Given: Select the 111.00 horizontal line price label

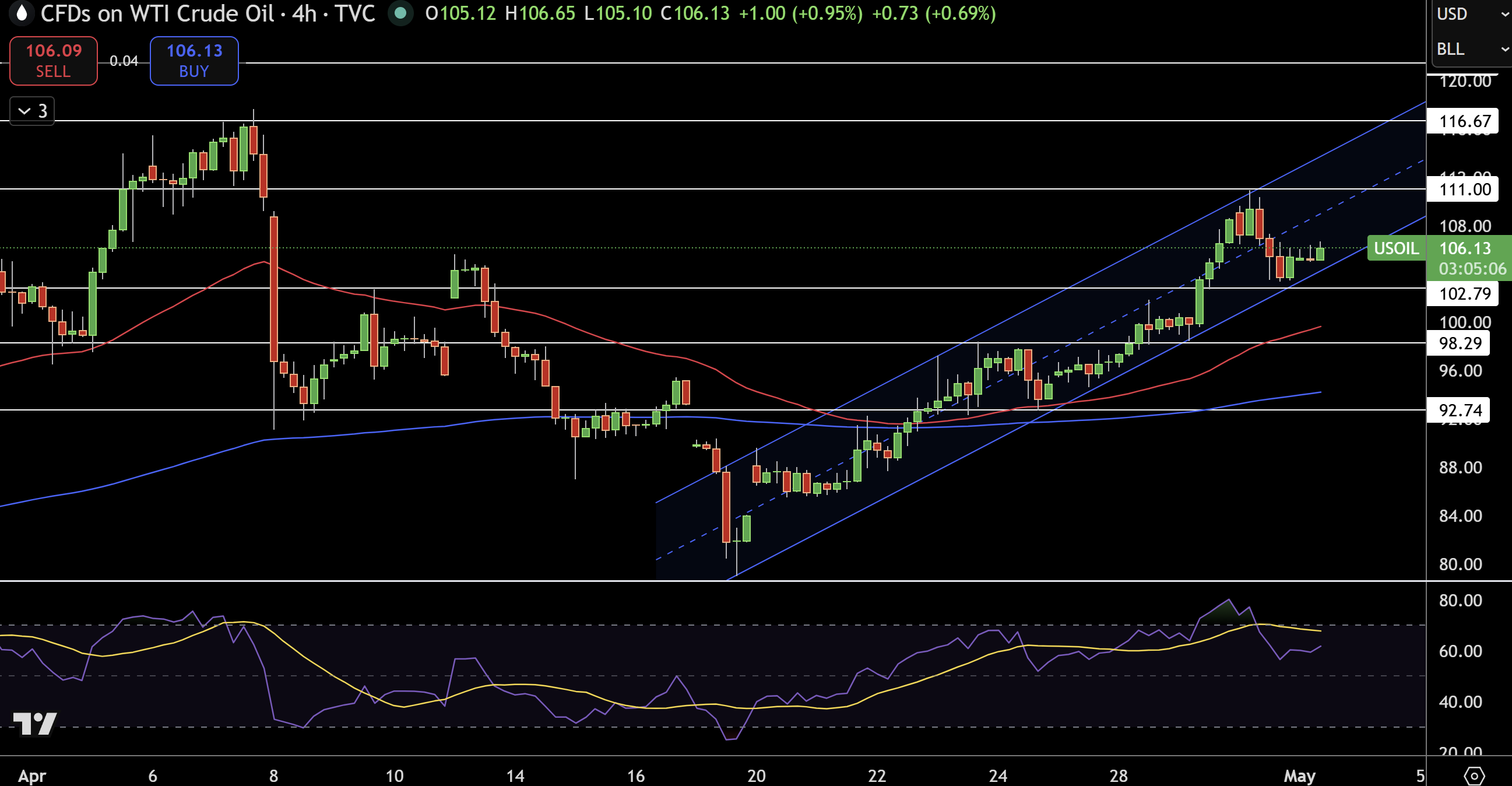Looking at the screenshot, I should (1462, 189).
